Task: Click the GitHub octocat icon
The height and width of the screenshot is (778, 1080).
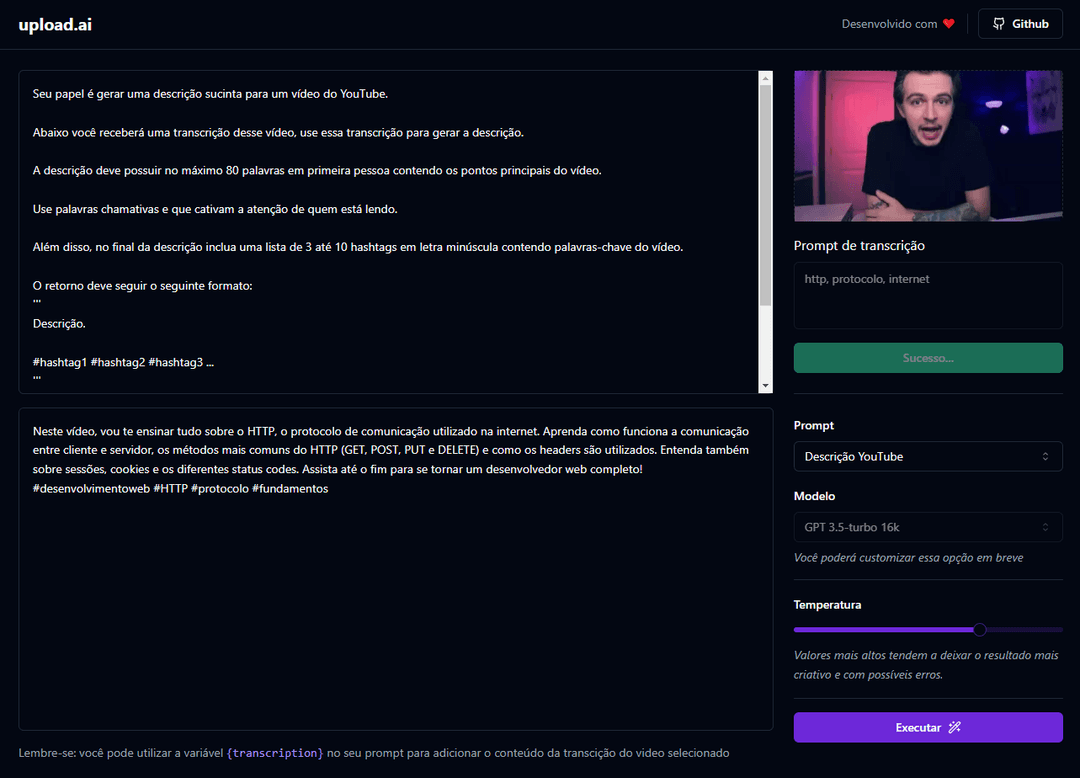Action: point(998,24)
